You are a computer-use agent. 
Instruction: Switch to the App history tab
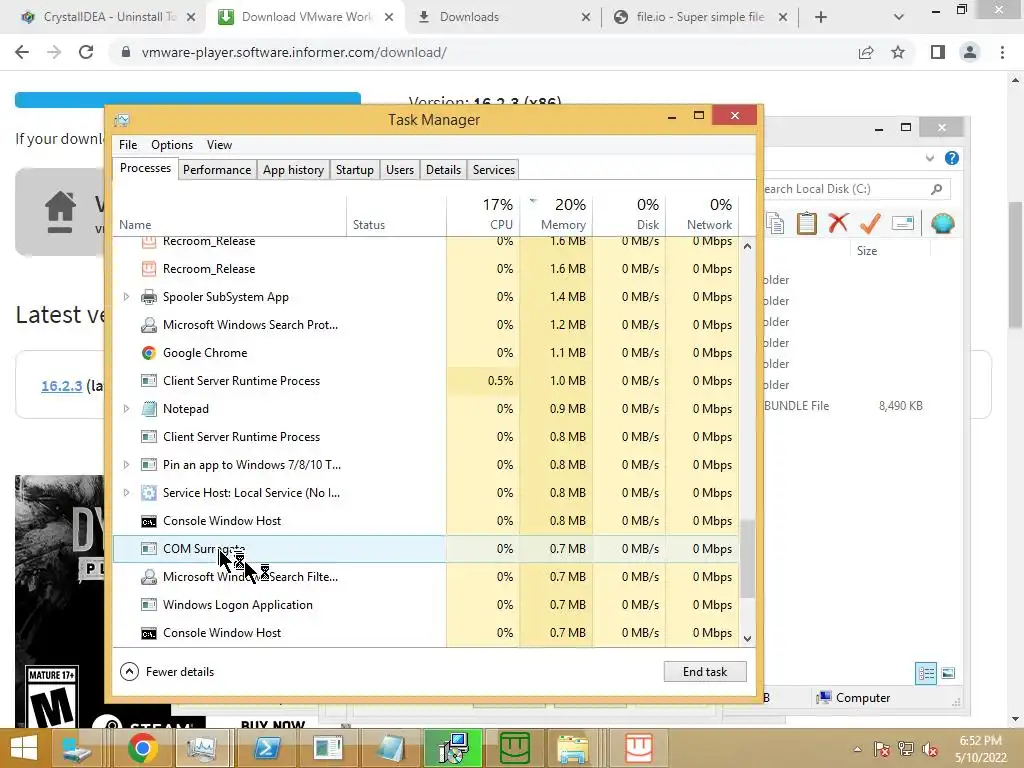293,170
